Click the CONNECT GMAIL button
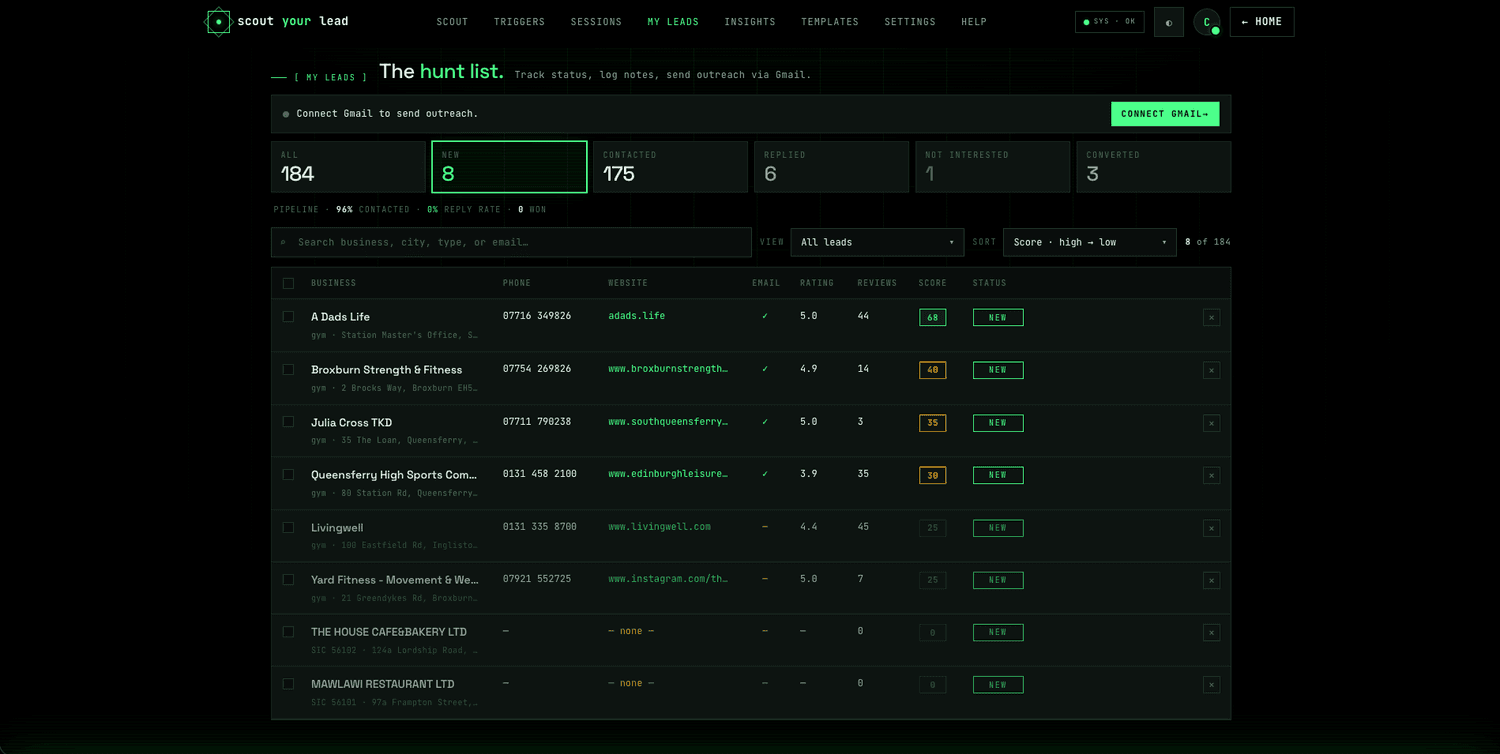The height and width of the screenshot is (754, 1500). point(1165,114)
